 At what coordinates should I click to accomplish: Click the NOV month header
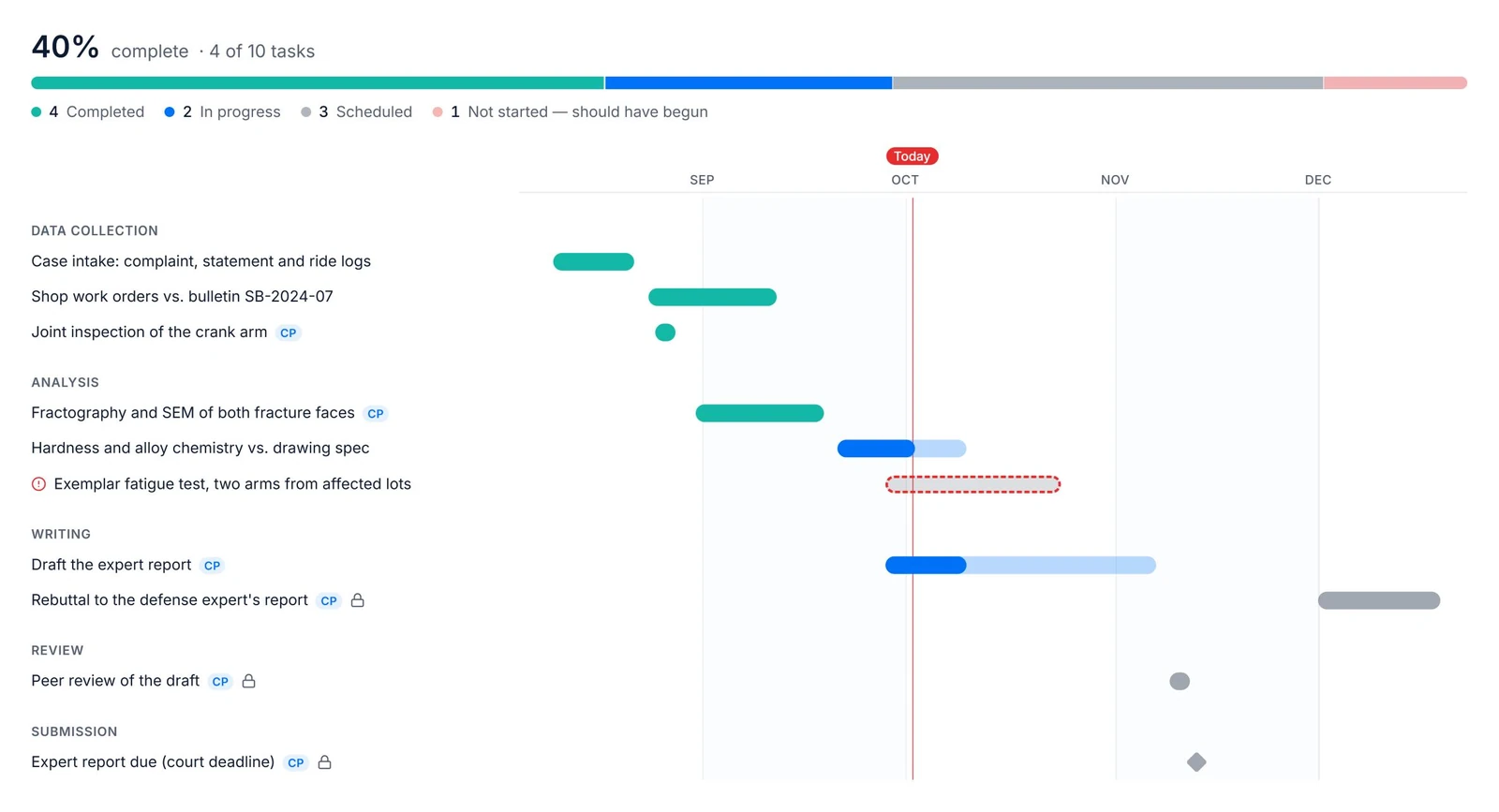(x=1115, y=180)
